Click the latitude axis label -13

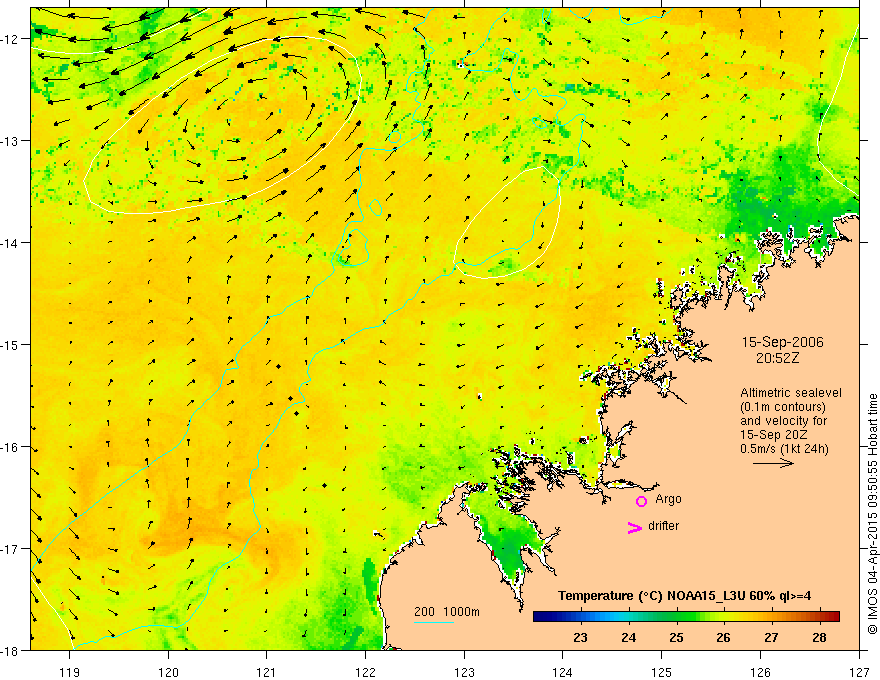(11, 140)
